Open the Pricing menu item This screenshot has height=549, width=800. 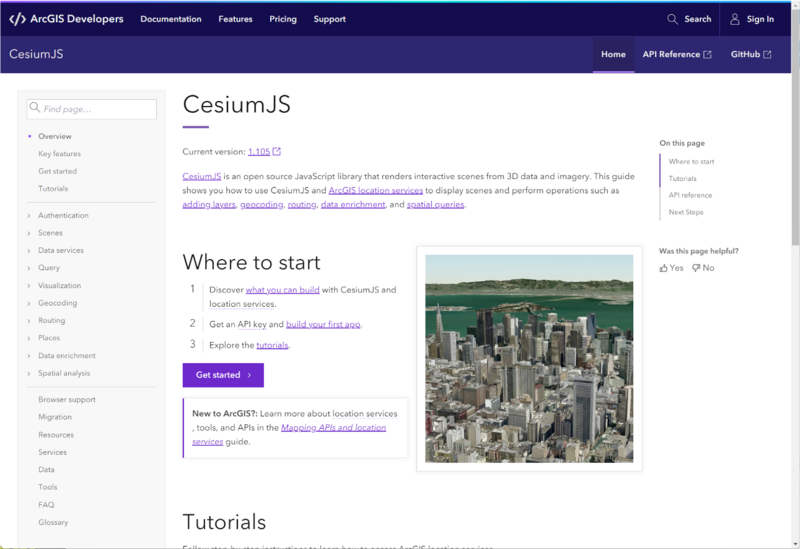pos(283,19)
